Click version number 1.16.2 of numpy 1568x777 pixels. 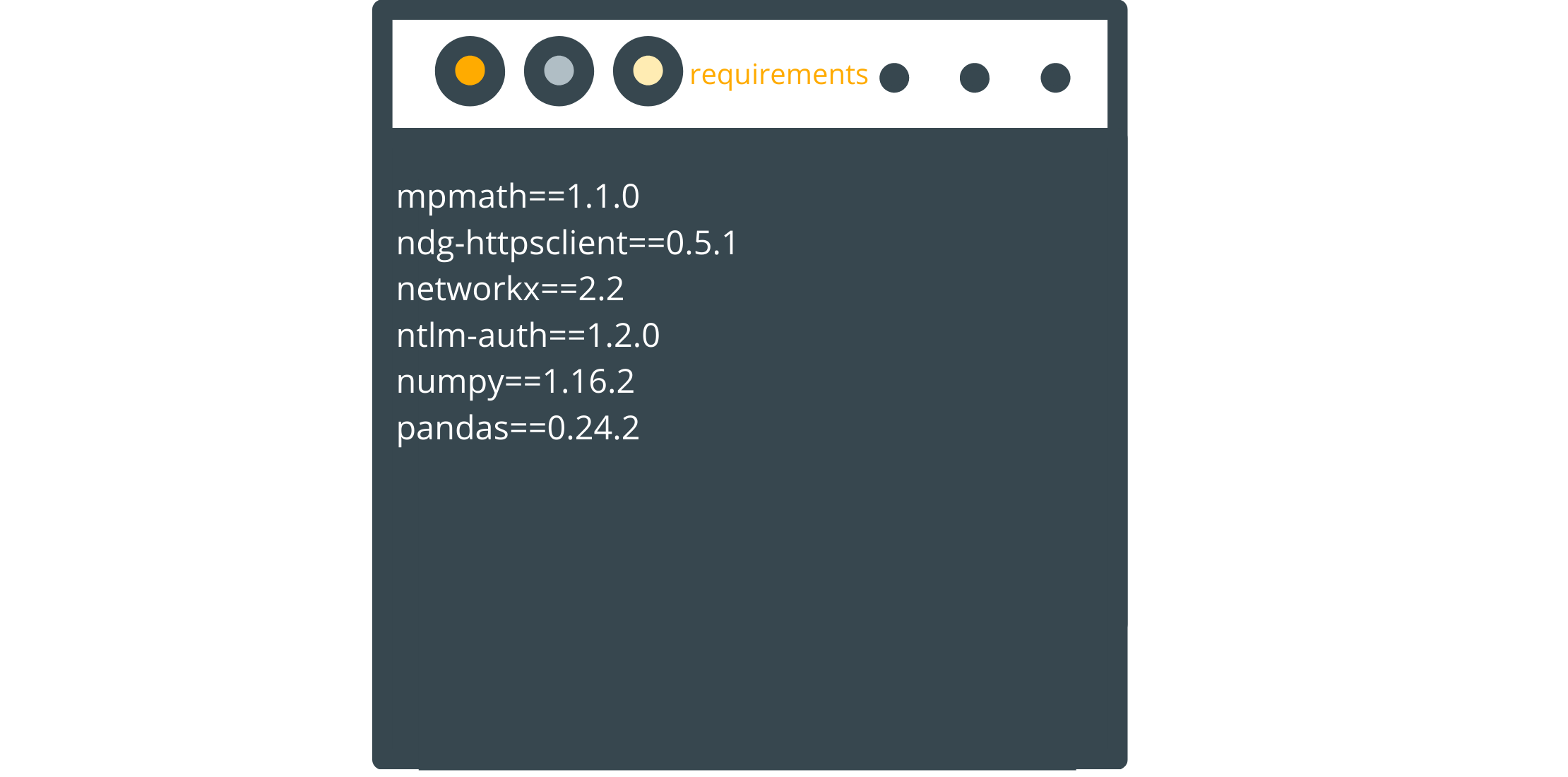pos(588,382)
